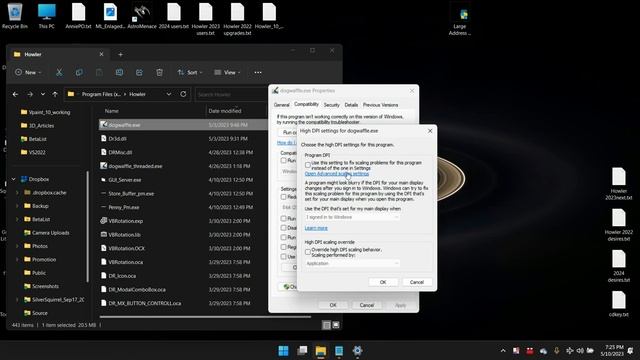Open the Sort dropdown in Explorer
640x360 pixels.
[x=190, y=72]
